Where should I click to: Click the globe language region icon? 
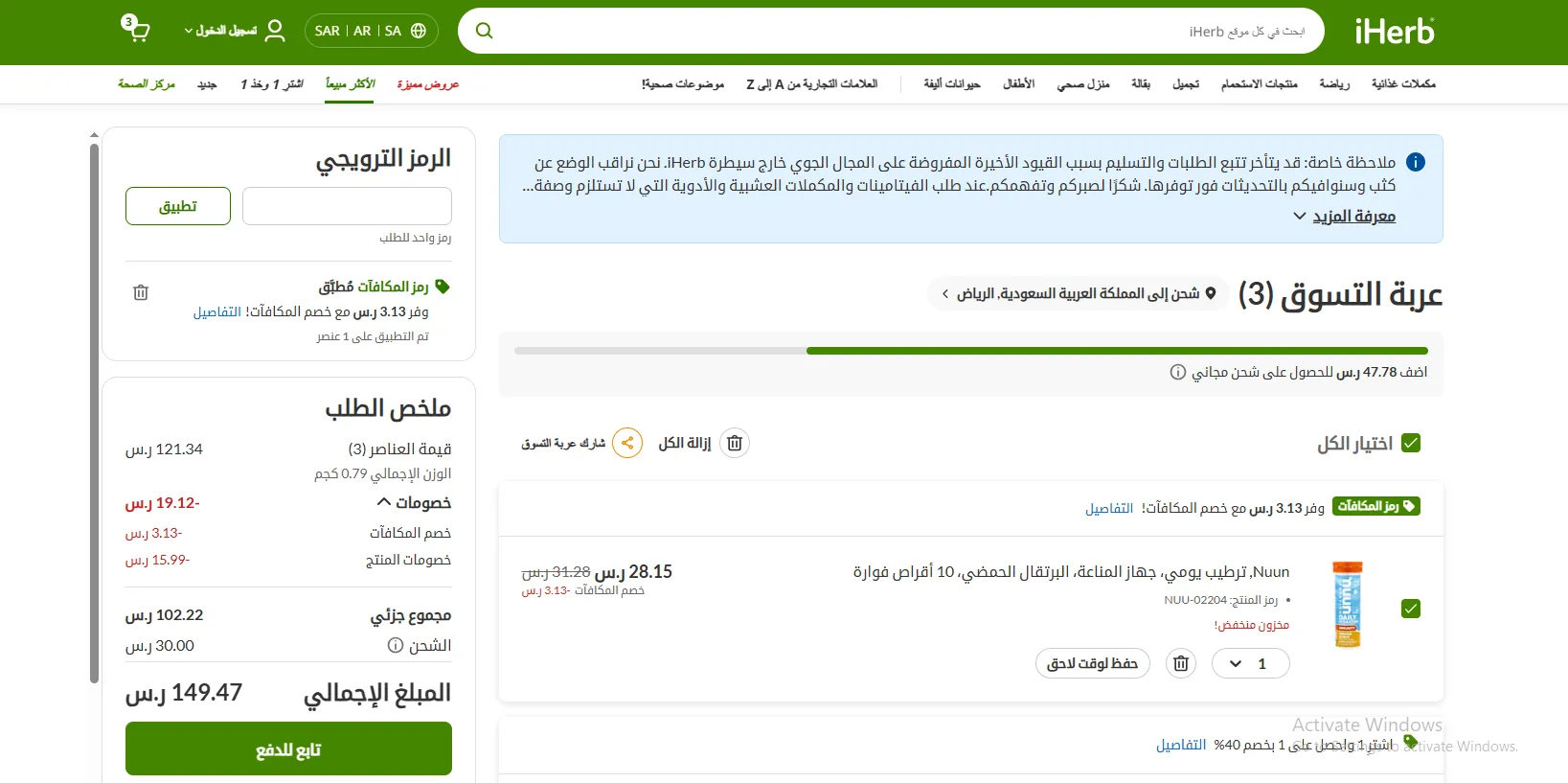(419, 31)
